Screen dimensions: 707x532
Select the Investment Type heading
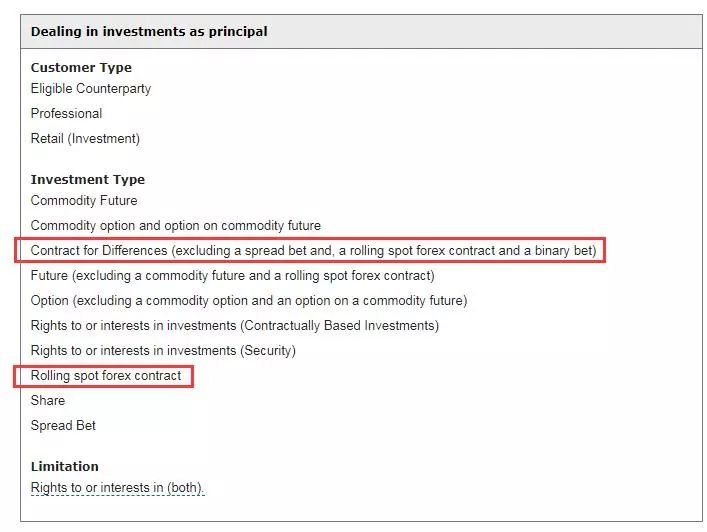(88, 180)
